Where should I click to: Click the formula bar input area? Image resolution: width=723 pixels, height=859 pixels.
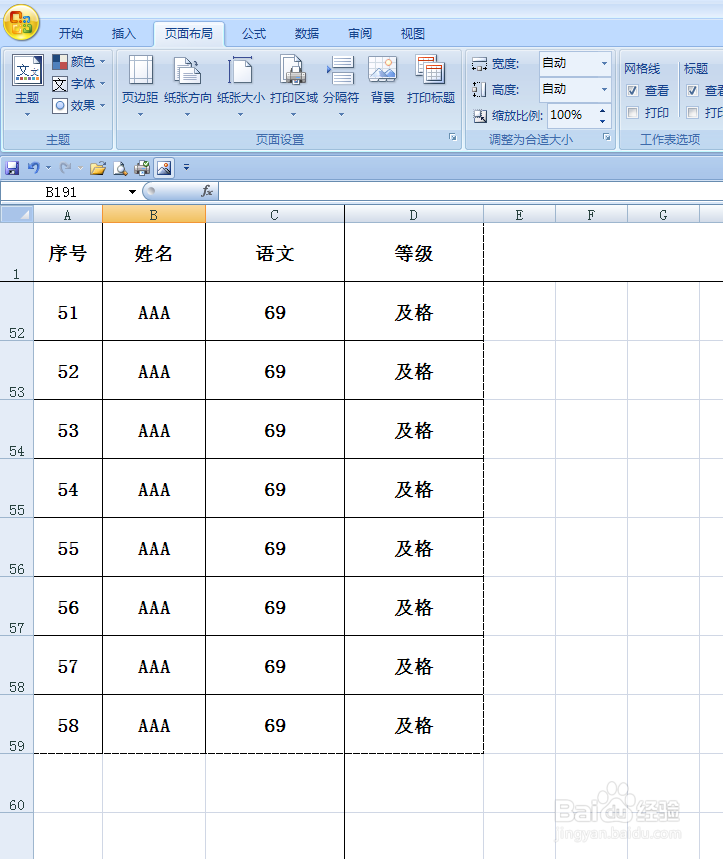[470, 192]
